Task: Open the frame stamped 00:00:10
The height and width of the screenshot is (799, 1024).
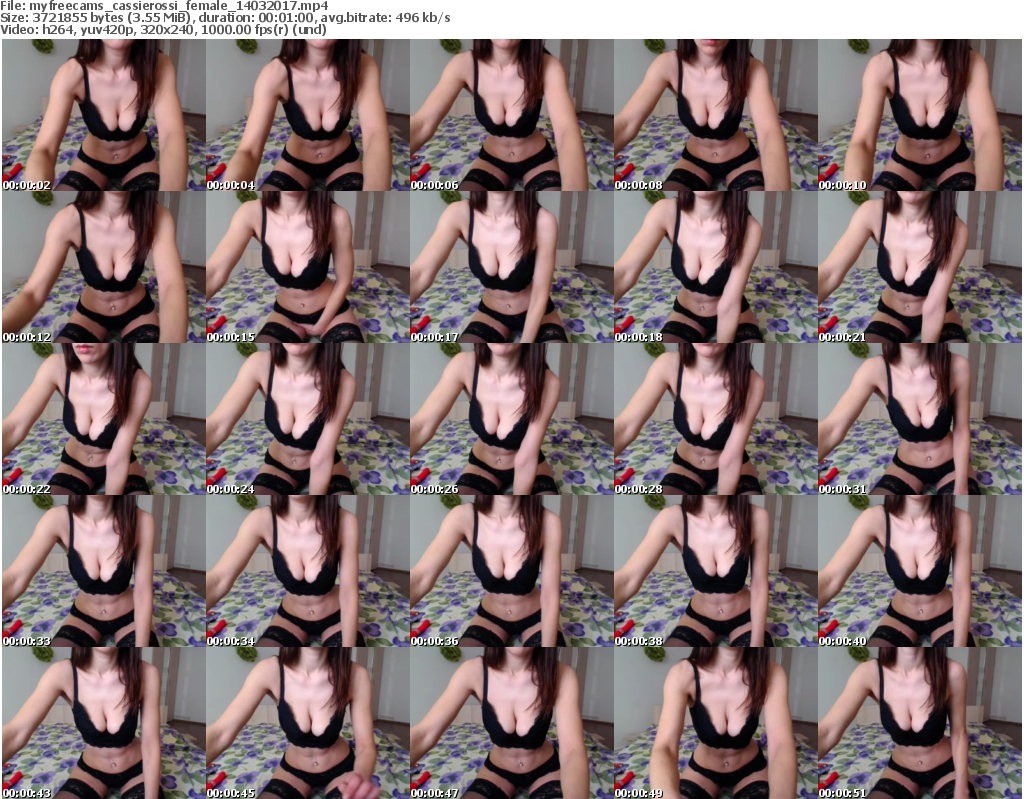Action: click(920, 115)
